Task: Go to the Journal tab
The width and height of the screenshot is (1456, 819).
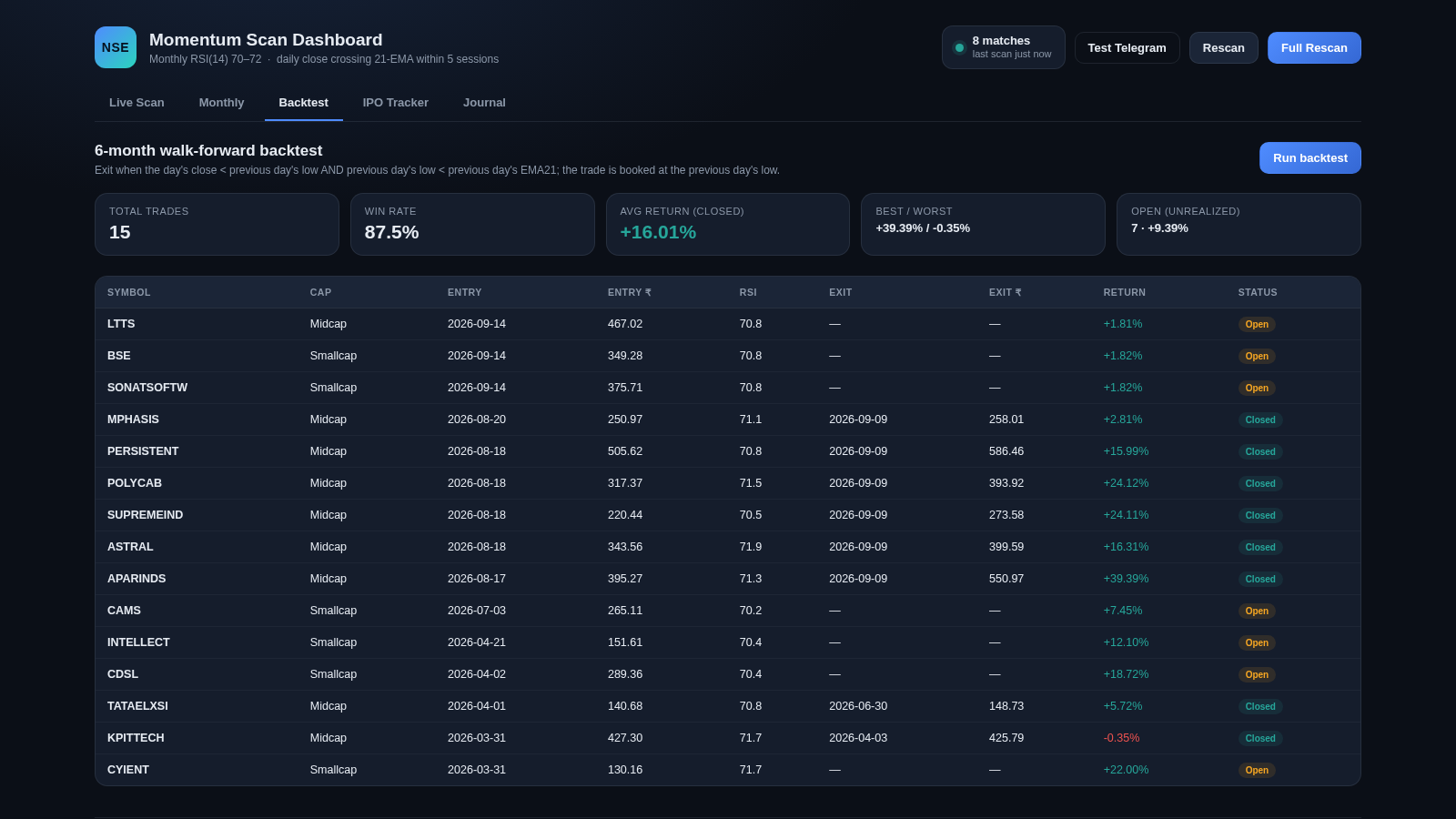Action: 484,103
